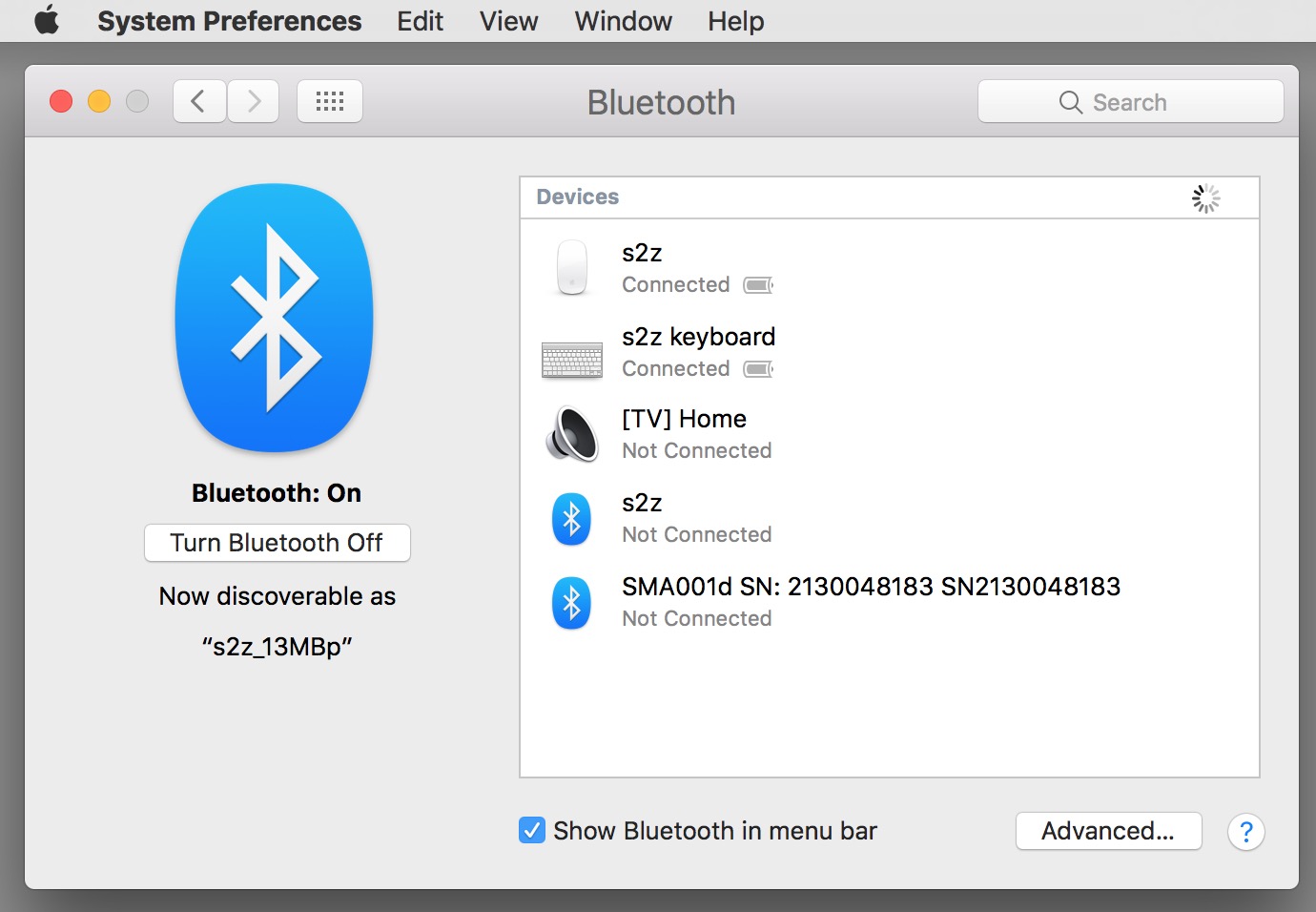The width and height of the screenshot is (1316, 912).
Task: Select the "[TV] Home" device name
Action: click(684, 419)
